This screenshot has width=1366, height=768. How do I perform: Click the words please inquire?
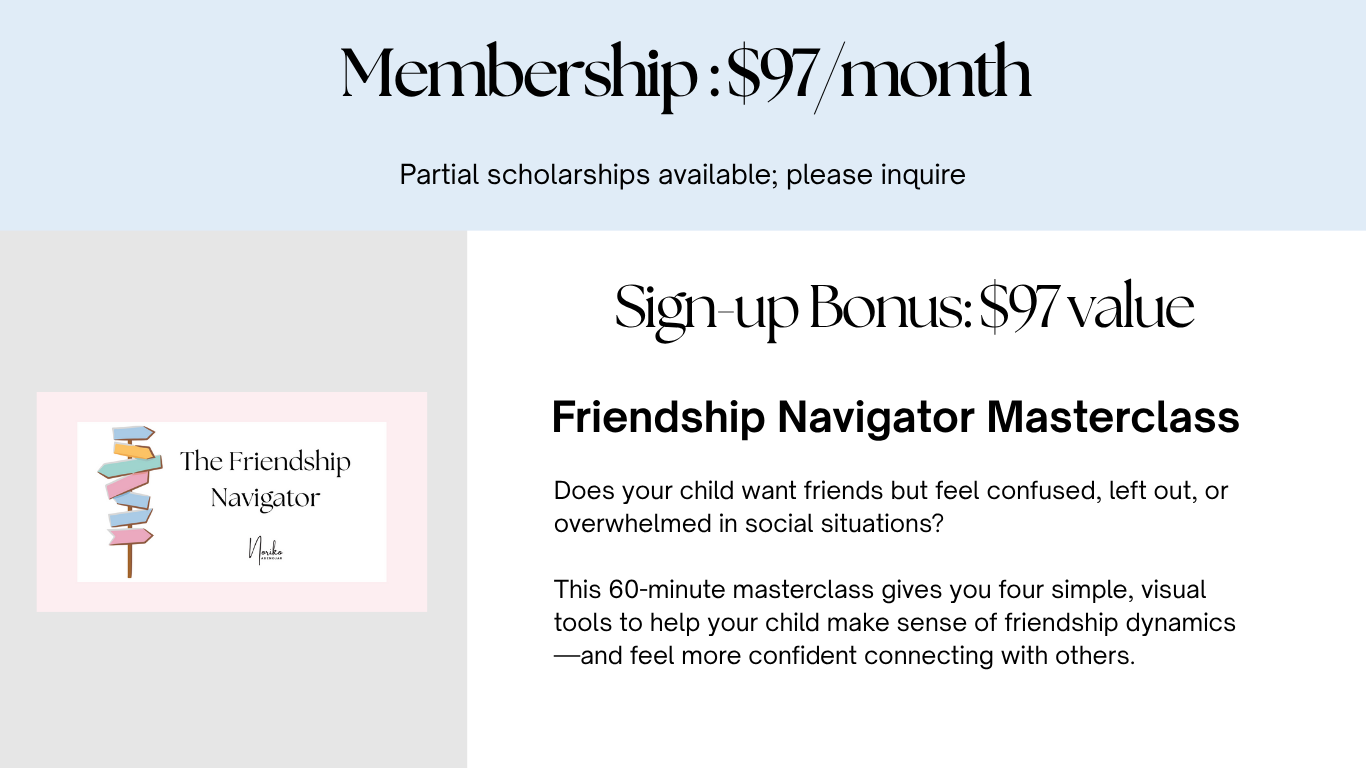click(x=876, y=174)
